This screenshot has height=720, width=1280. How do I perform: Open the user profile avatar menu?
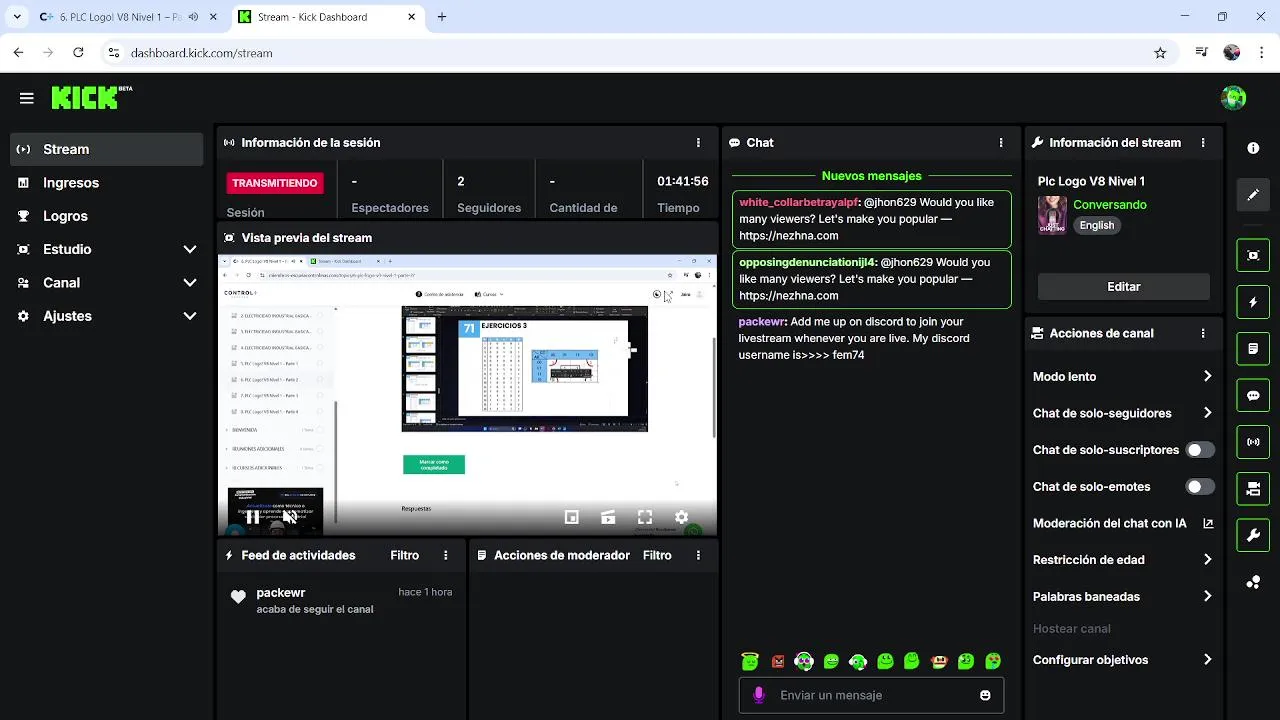(x=1233, y=98)
